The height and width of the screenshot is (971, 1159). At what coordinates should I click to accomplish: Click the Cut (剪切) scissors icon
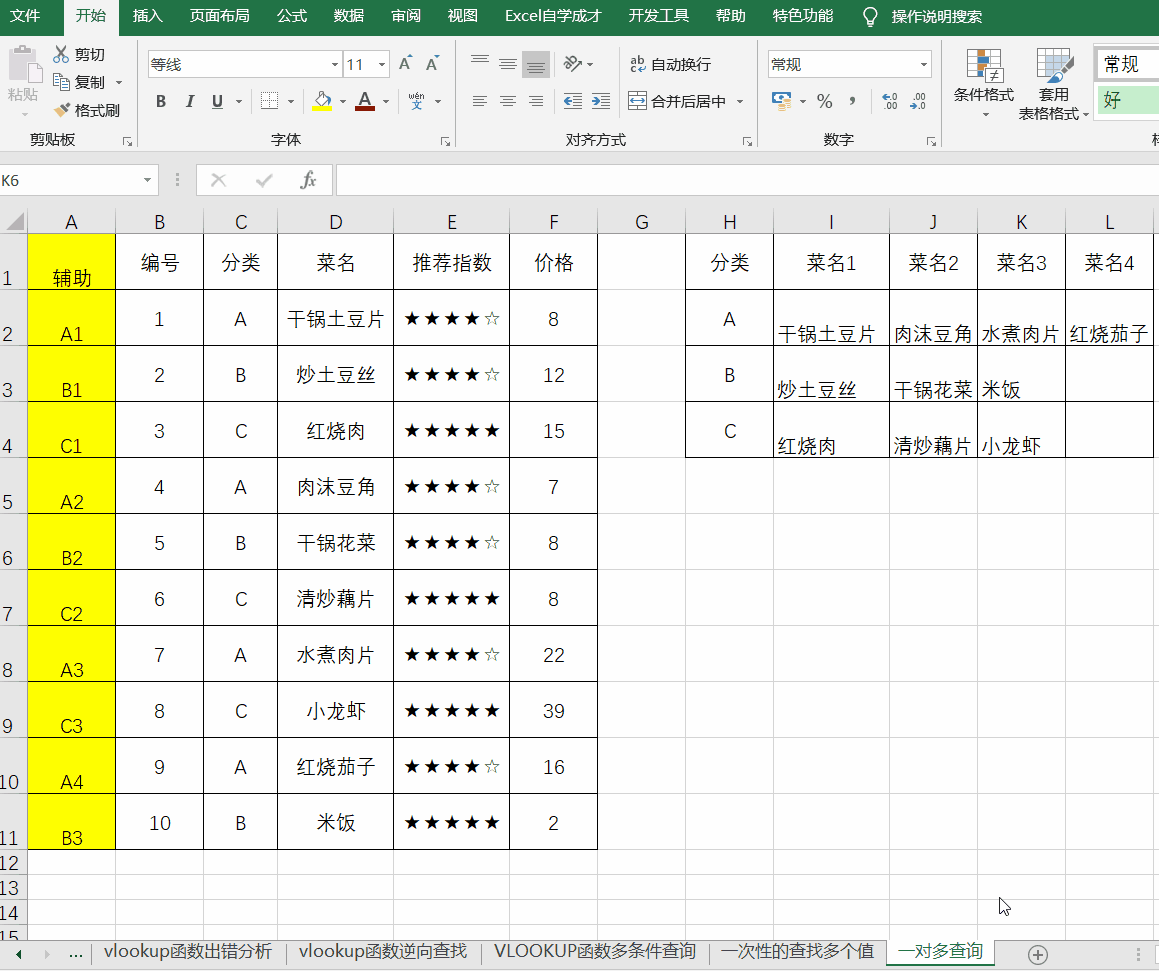pyautogui.click(x=62, y=54)
